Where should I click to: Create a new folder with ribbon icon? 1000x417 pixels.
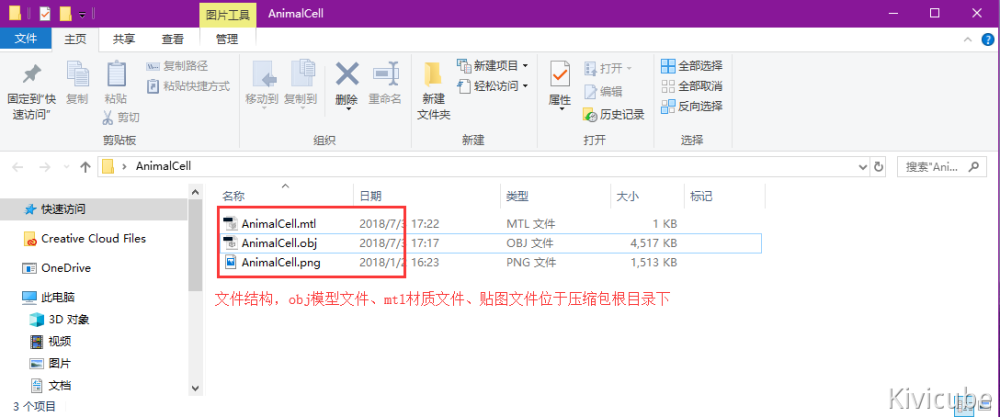pyautogui.click(x=433, y=76)
